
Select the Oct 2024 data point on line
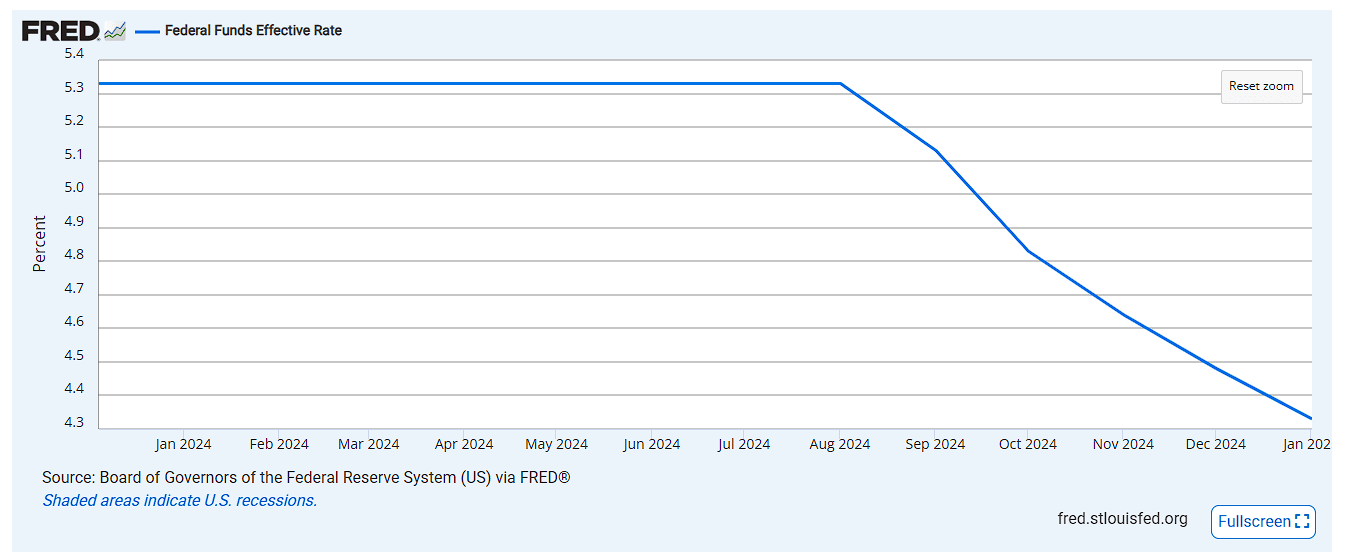coord(1029,251)
